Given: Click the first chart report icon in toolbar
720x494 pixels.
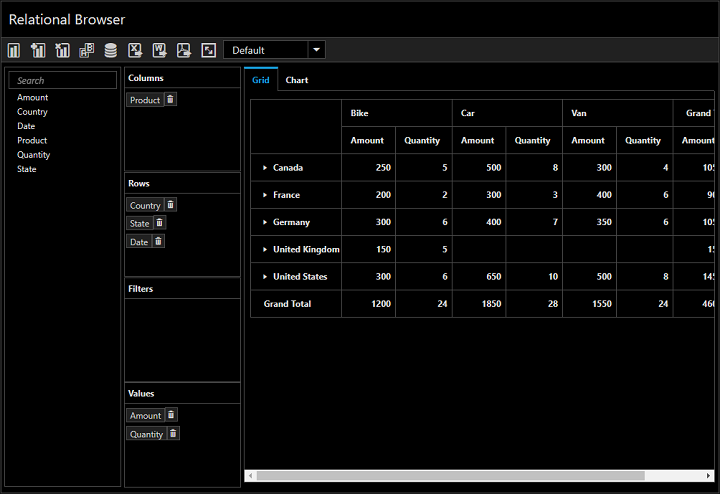Looking at the screenshot, I should [14, 50].
